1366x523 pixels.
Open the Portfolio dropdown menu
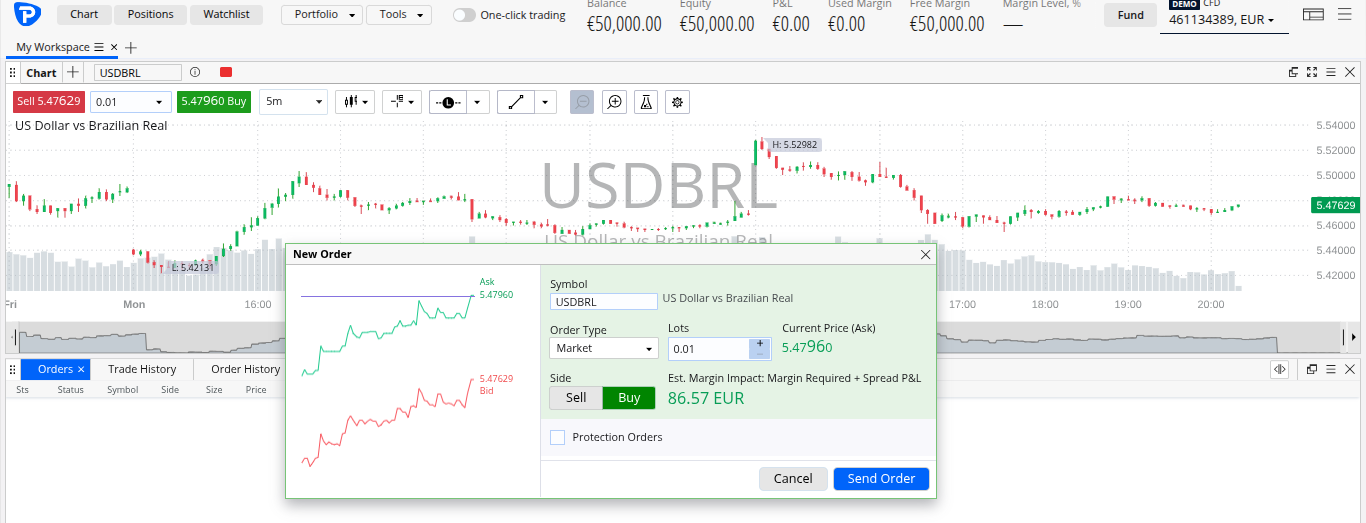pyautogui.click(x=322, y=15)
